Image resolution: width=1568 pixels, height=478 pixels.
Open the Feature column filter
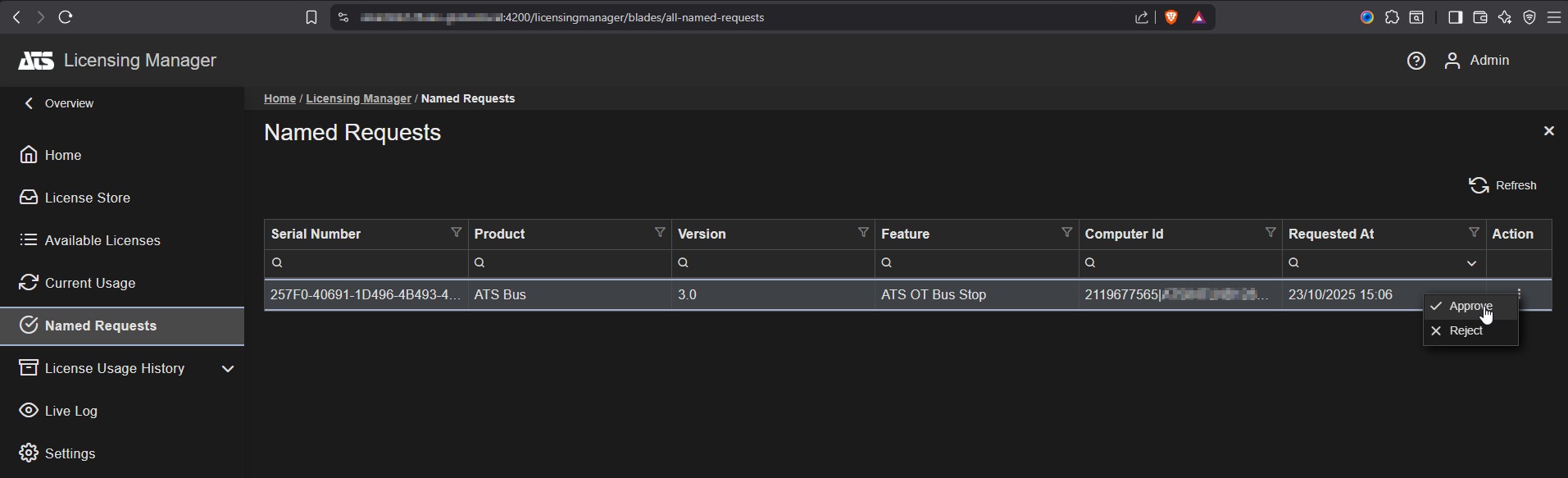point(1066,233)
